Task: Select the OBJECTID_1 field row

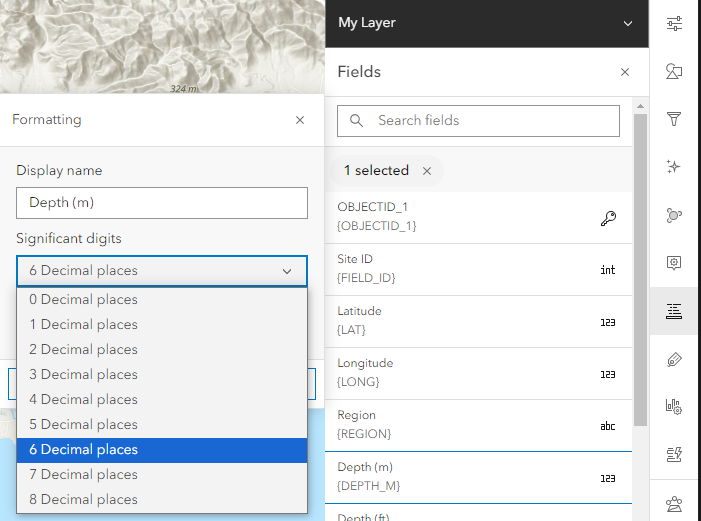Action: (x=478, y=218)
